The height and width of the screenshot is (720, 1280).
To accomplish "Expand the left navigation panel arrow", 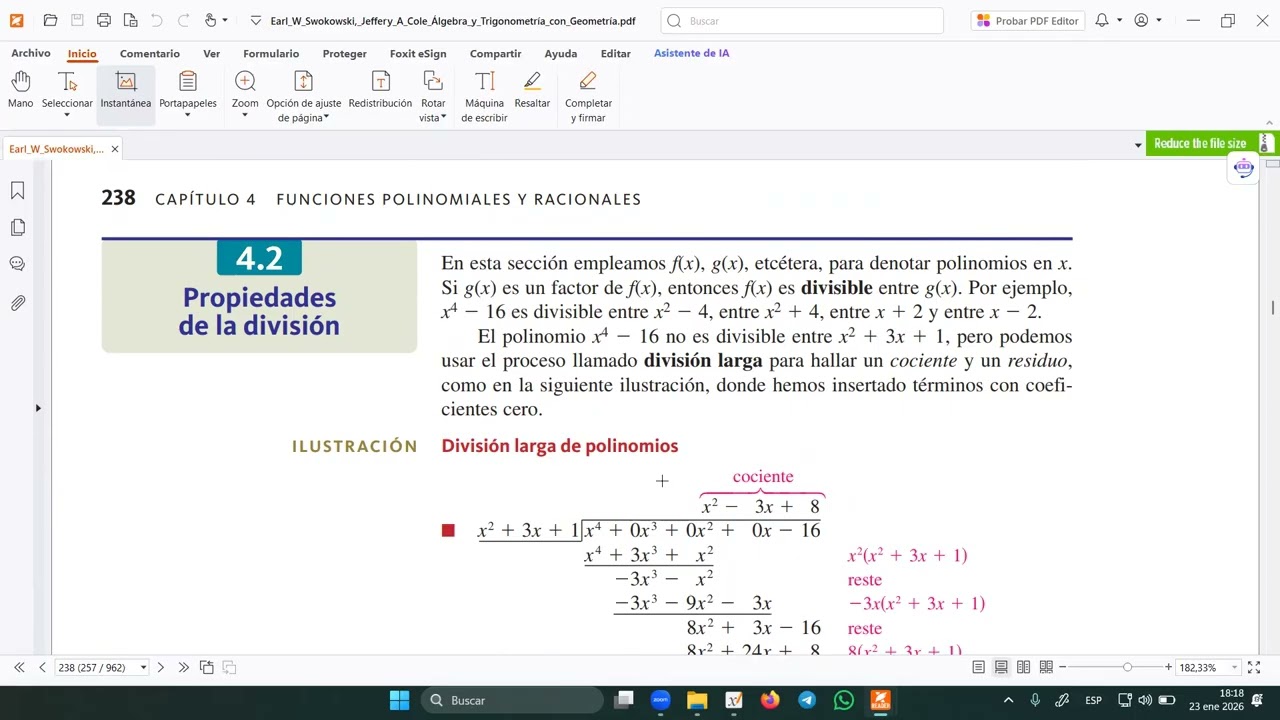I will (x=38, y=408).
